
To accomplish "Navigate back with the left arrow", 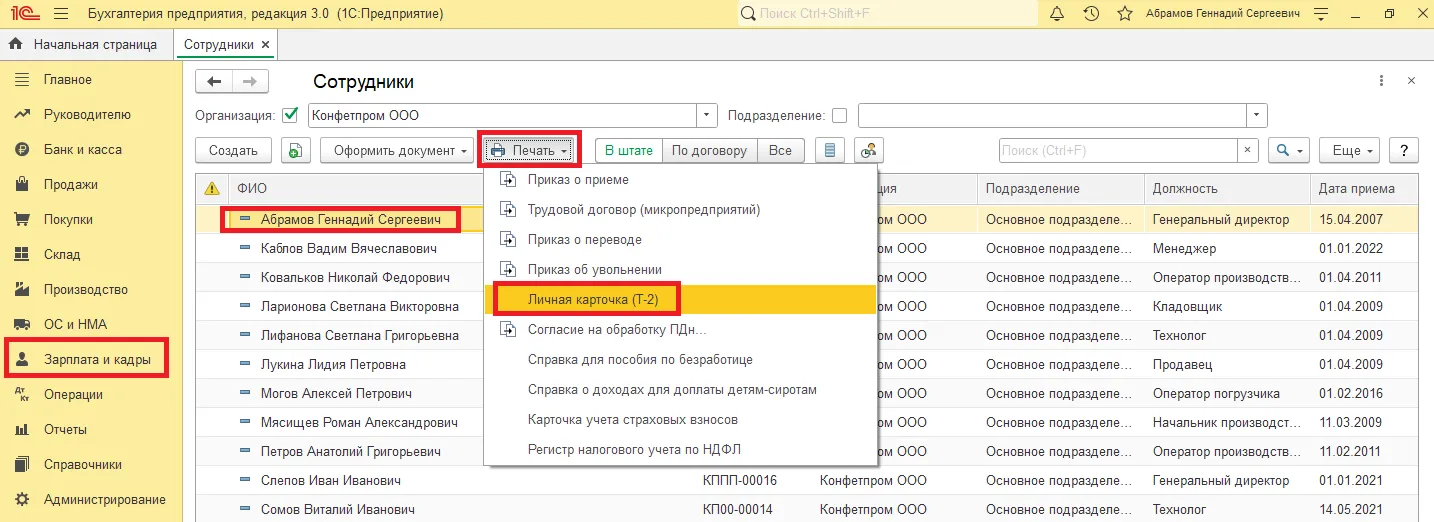I will coord(214,82).
